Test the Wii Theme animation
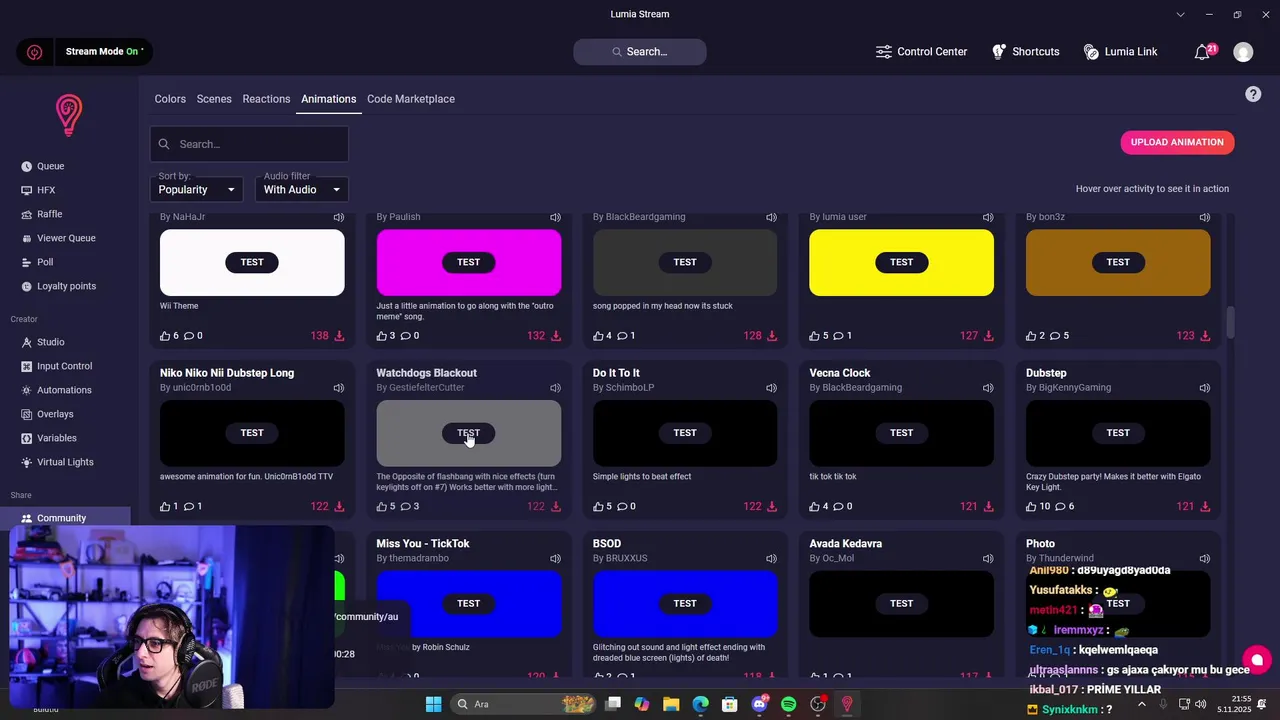 pos(252,262)
